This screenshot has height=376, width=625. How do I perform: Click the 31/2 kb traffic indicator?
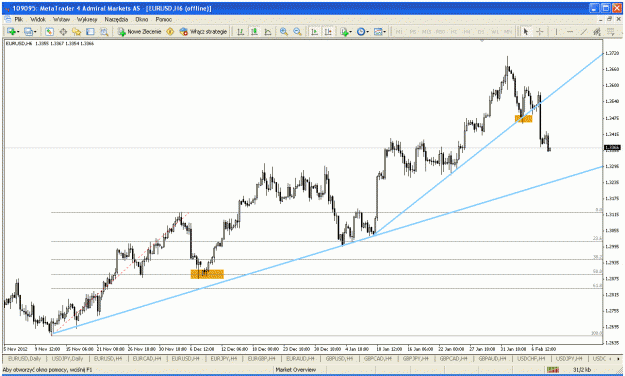583,370
